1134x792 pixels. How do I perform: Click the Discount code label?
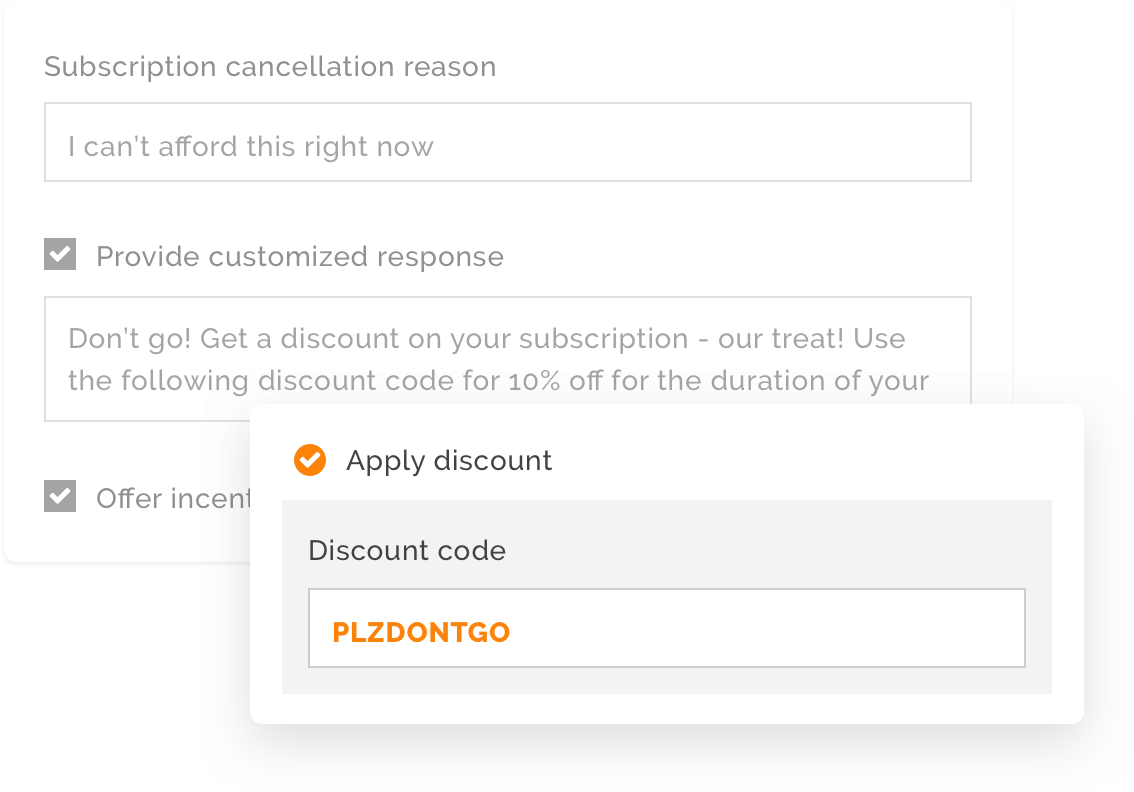point(406,550)
